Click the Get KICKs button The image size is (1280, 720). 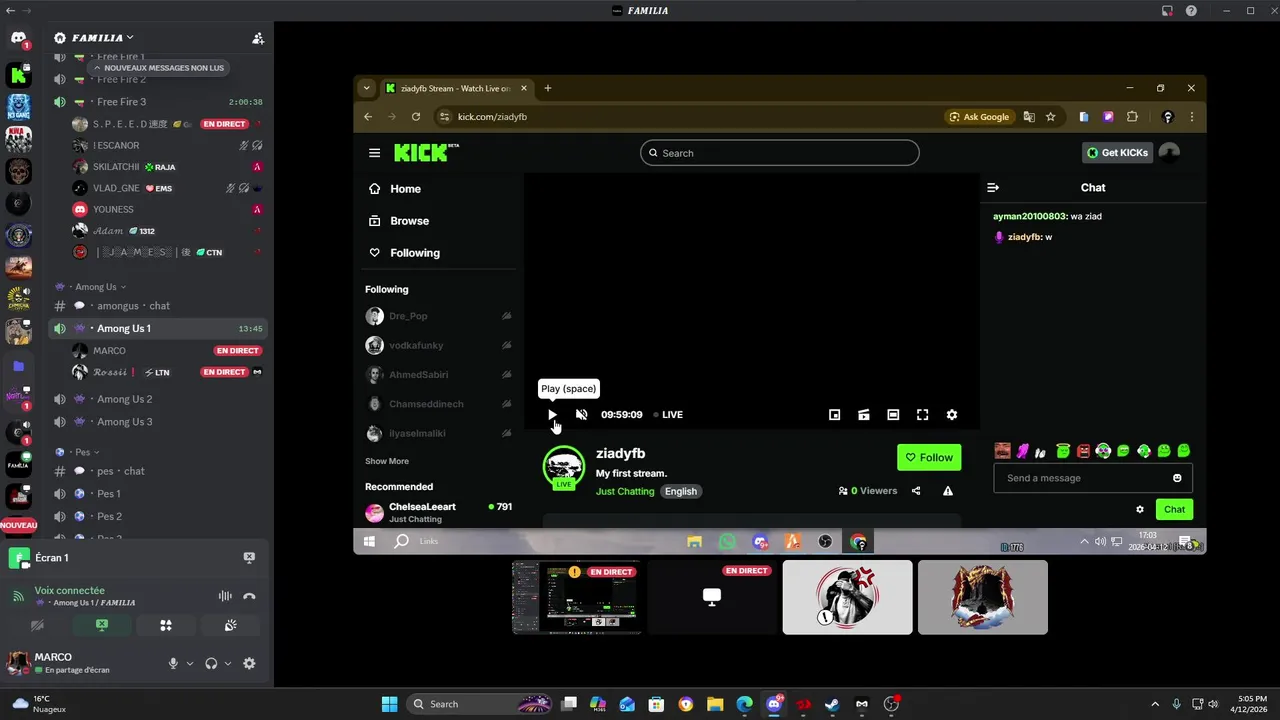coord(1117,153)
